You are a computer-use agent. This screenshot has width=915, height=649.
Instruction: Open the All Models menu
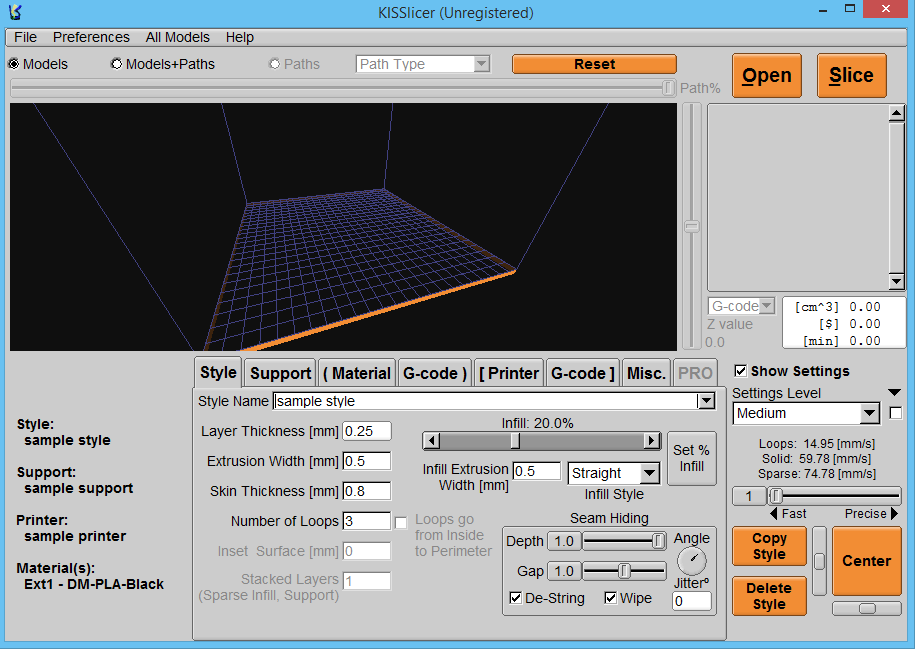click(x=177, y=37)
